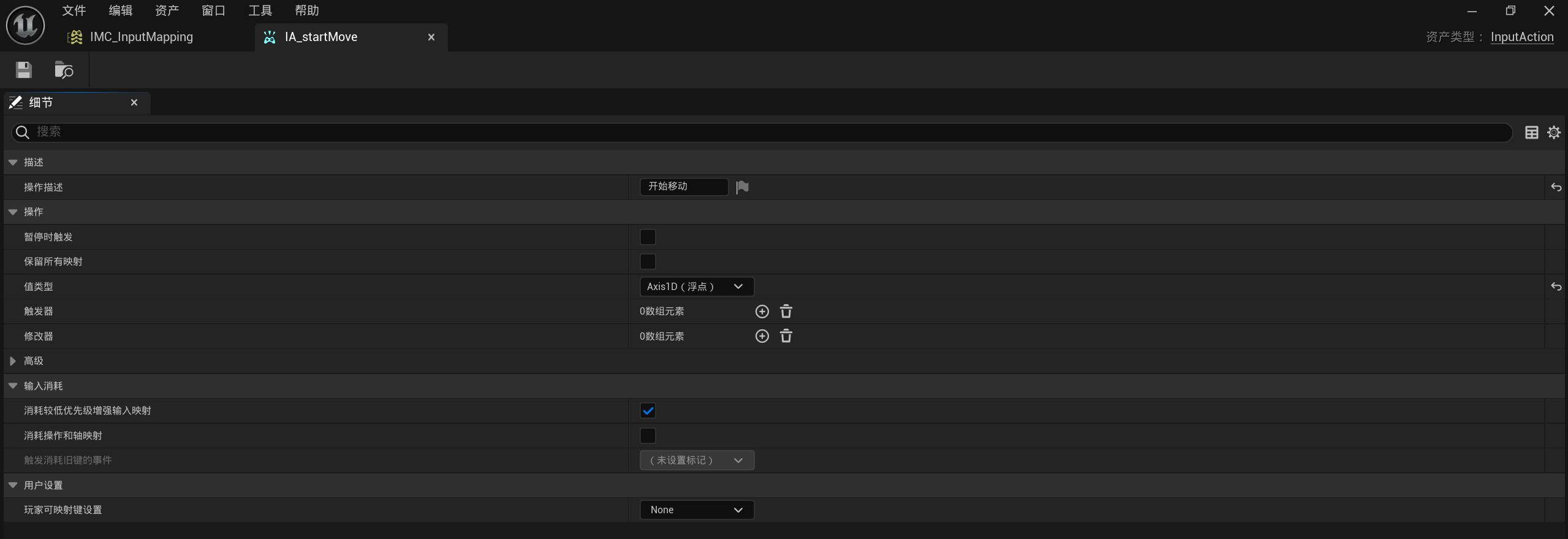Enable the 暂停时触发 checkbox
This screenshot has height=539, width=1568.
coord(648,237)
